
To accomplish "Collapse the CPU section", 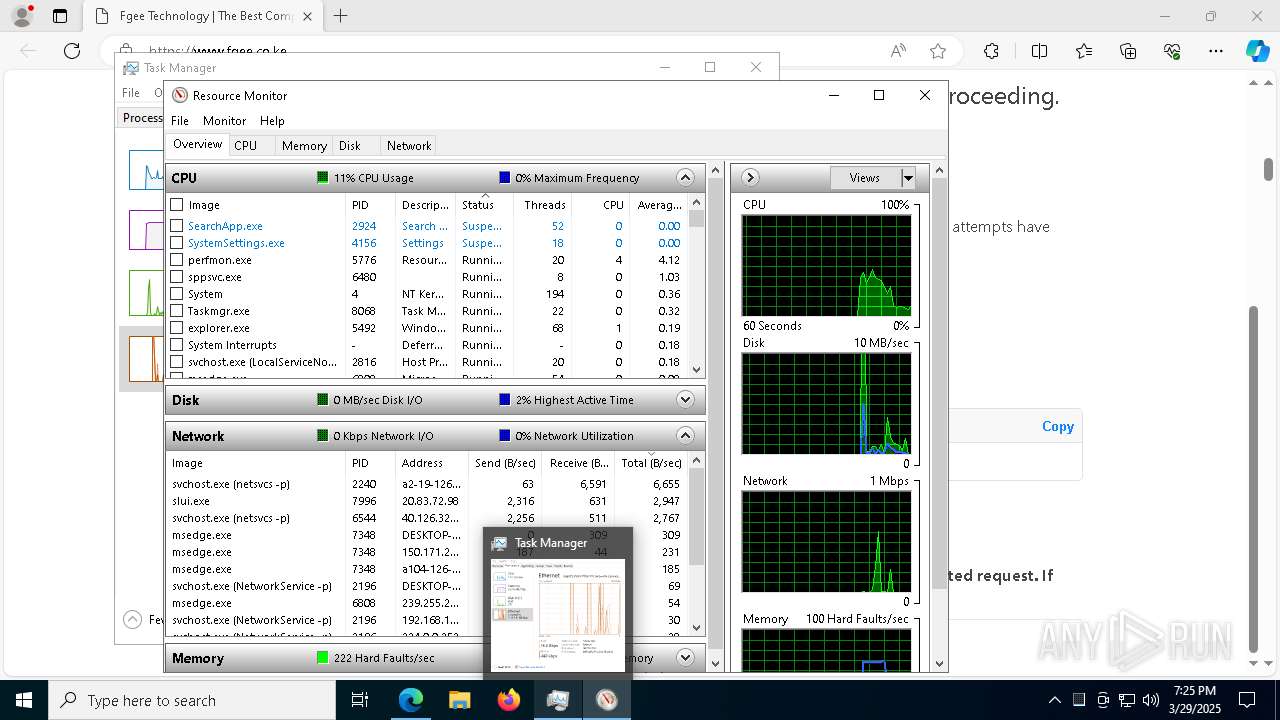I will [685, 178].
